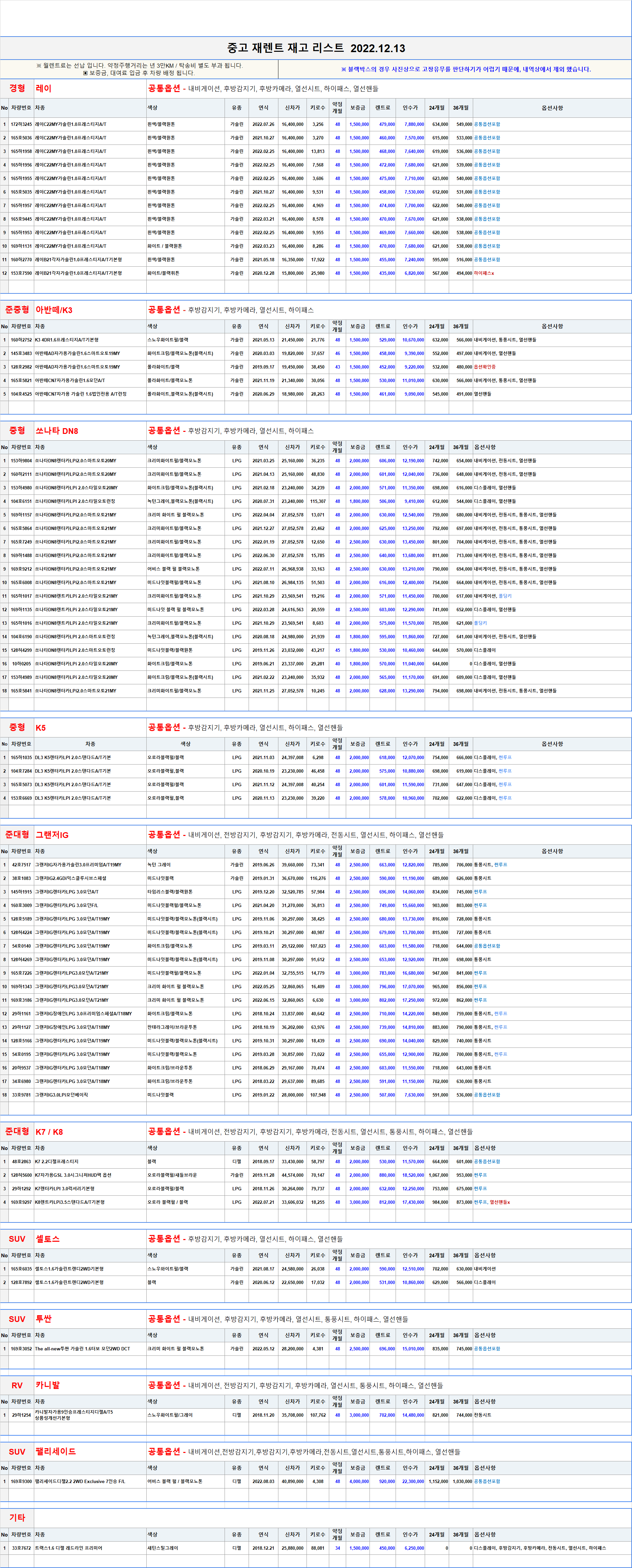Select mileage value 116,276
This screenshot has width=632, height=1568.
pos(318,878)
